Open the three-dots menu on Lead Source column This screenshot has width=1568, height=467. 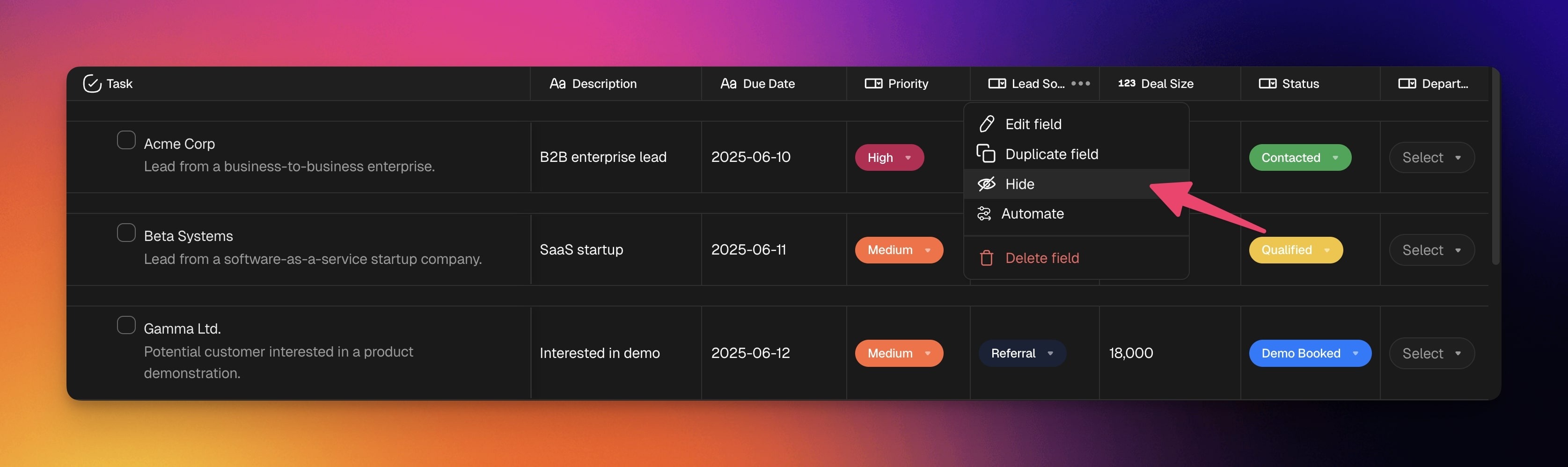1080,83
